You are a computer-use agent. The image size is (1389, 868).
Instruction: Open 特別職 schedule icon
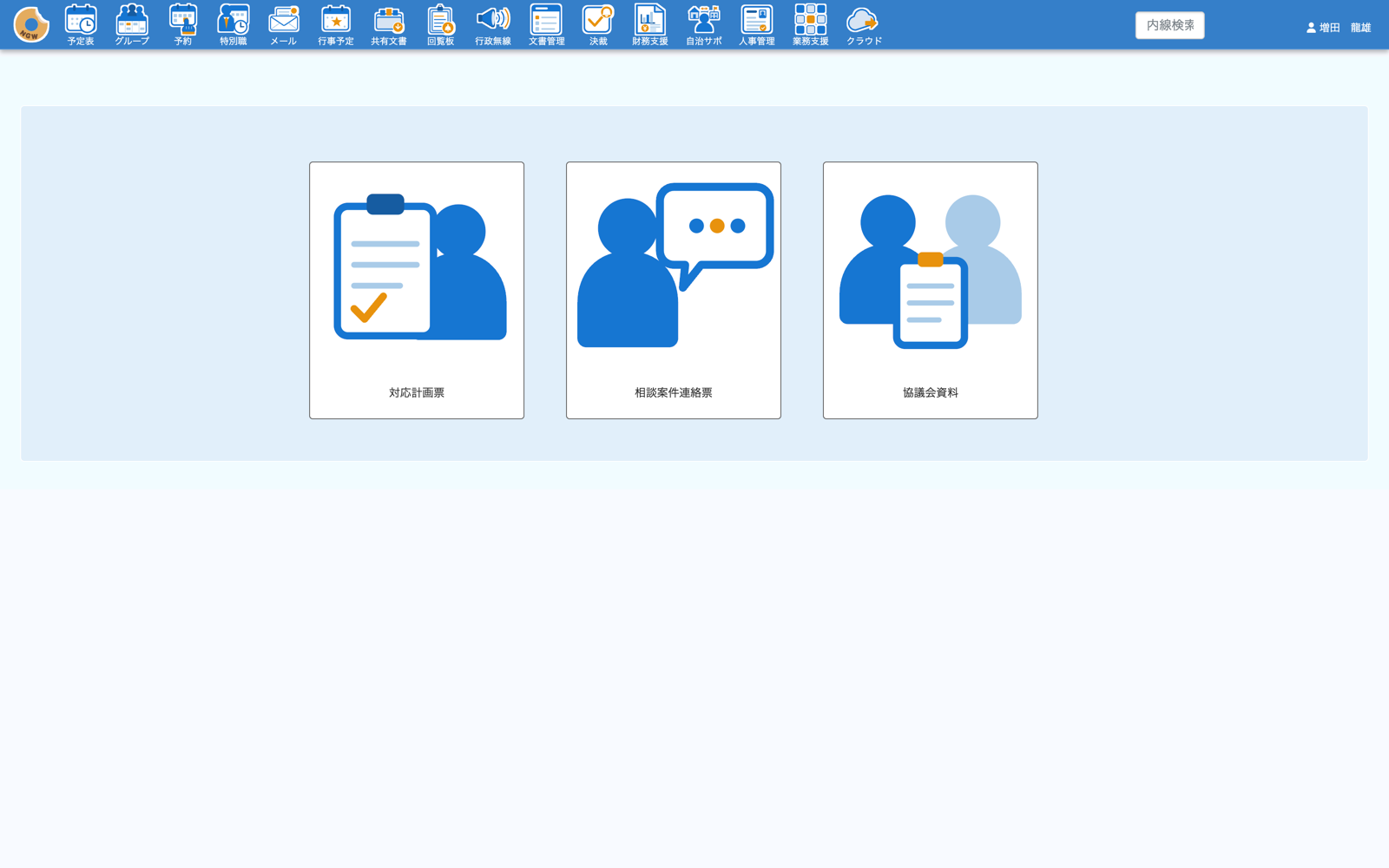(233, 25)
